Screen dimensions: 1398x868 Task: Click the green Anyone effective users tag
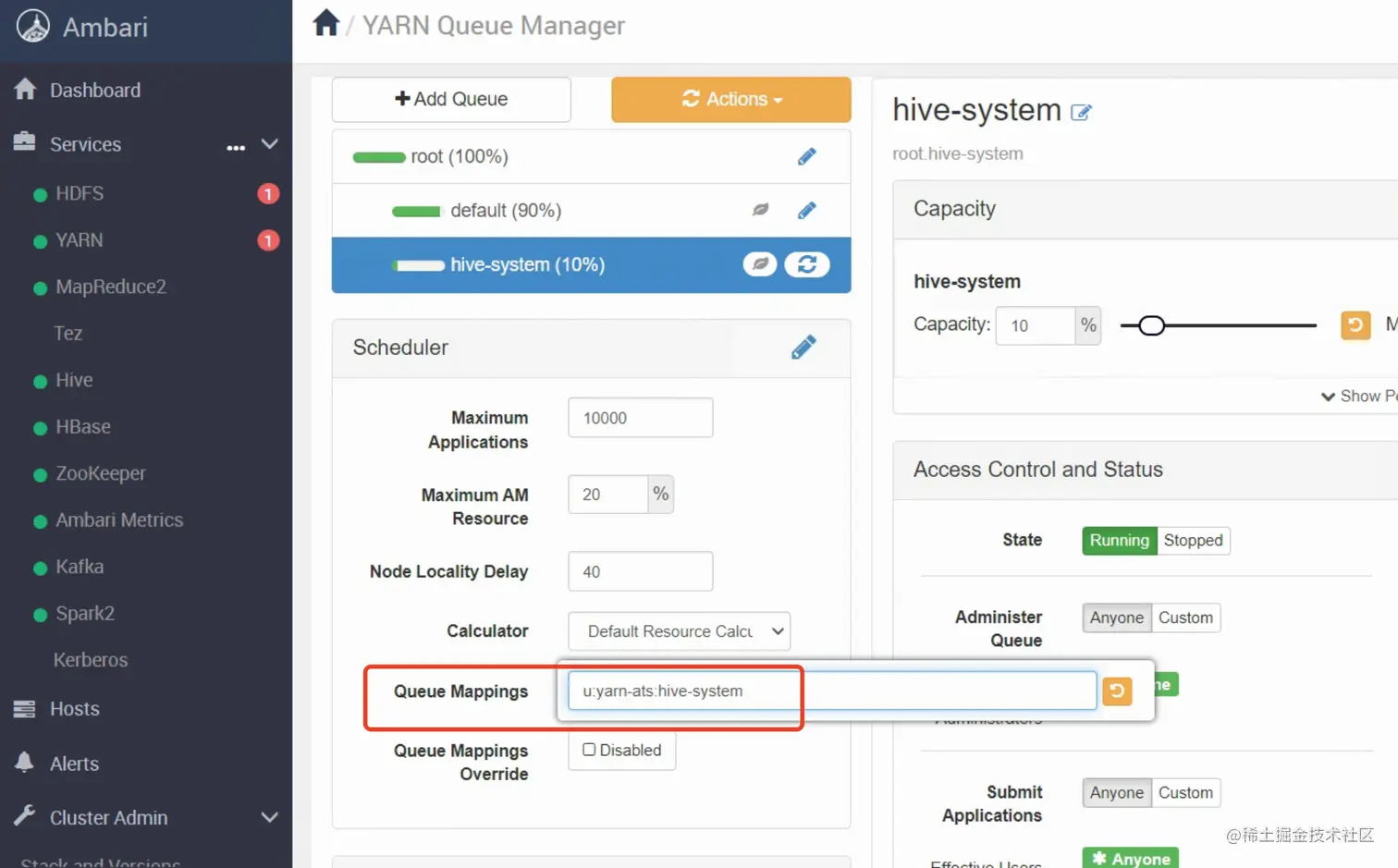1130,858
